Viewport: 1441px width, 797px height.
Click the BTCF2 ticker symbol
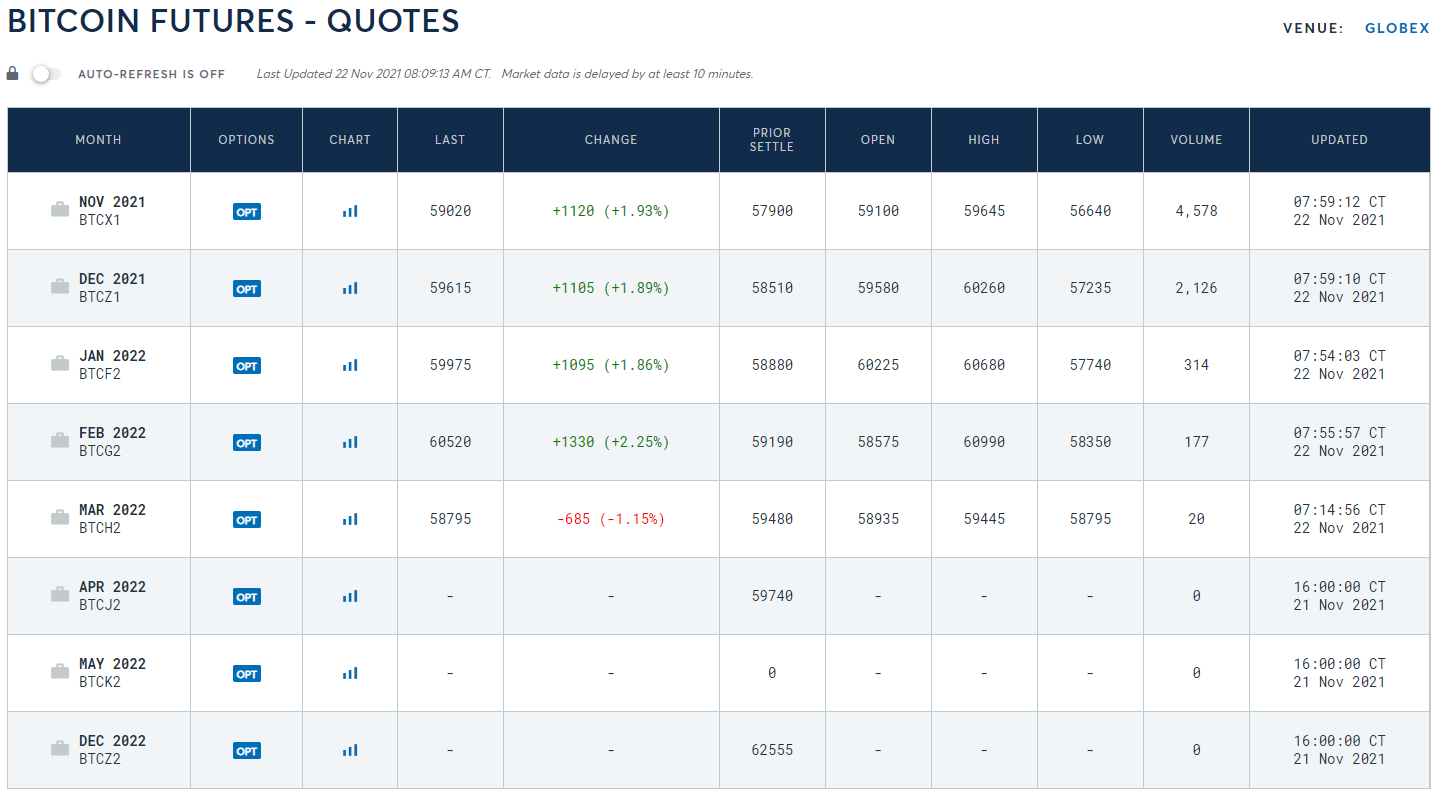point(100,374)
